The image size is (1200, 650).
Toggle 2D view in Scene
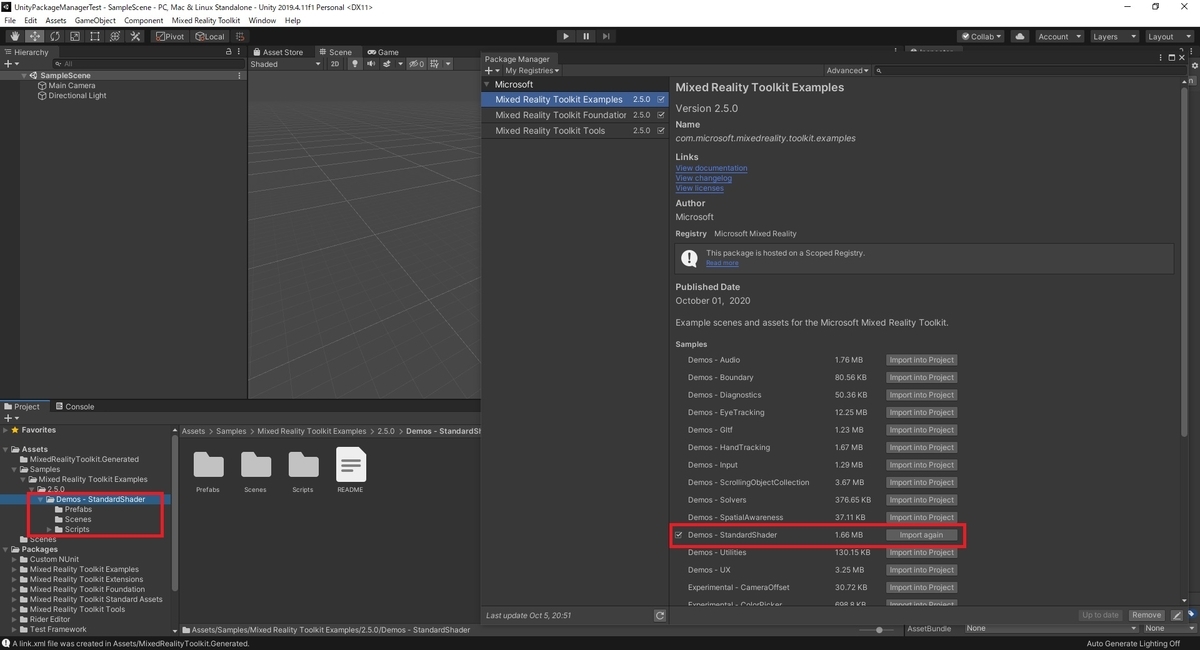tap(335, 64)
